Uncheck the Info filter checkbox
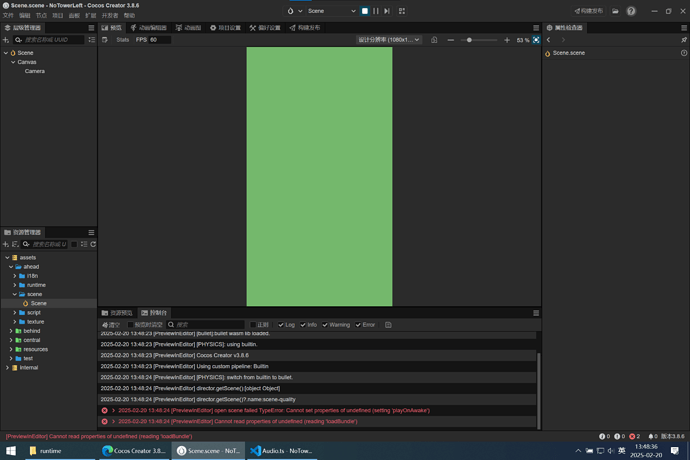690x460 pixels. pos(303,325)
